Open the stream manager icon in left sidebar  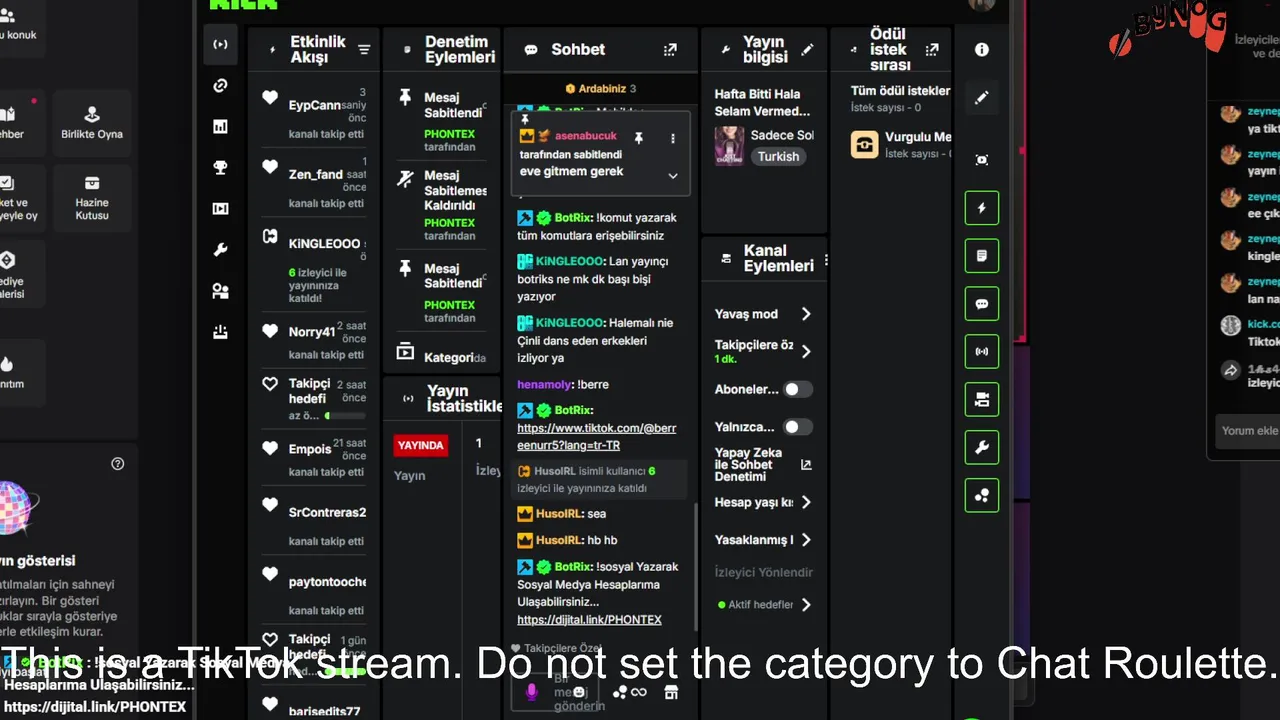tap(220, 45)
